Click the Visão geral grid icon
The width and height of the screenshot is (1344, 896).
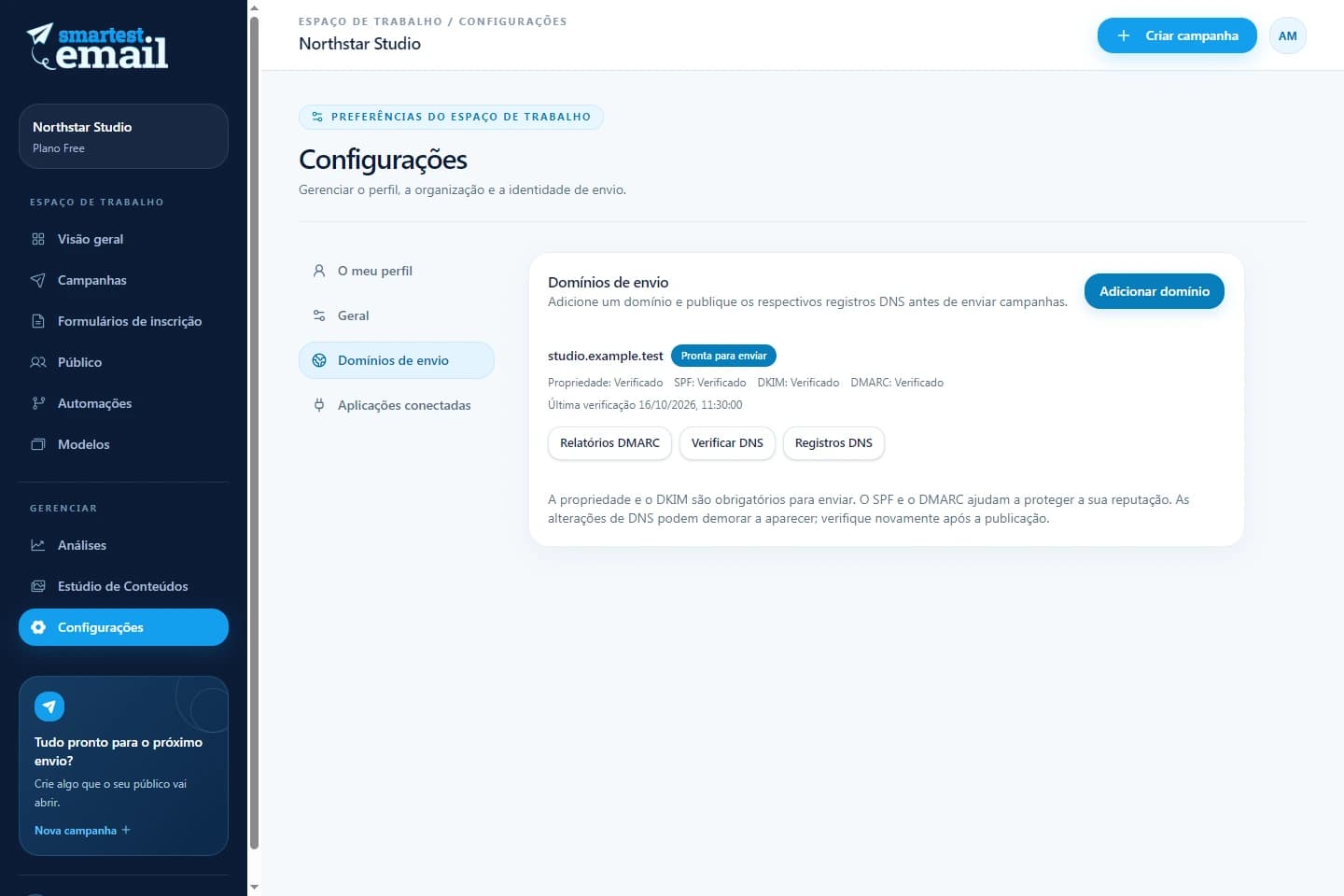(38, 239)
